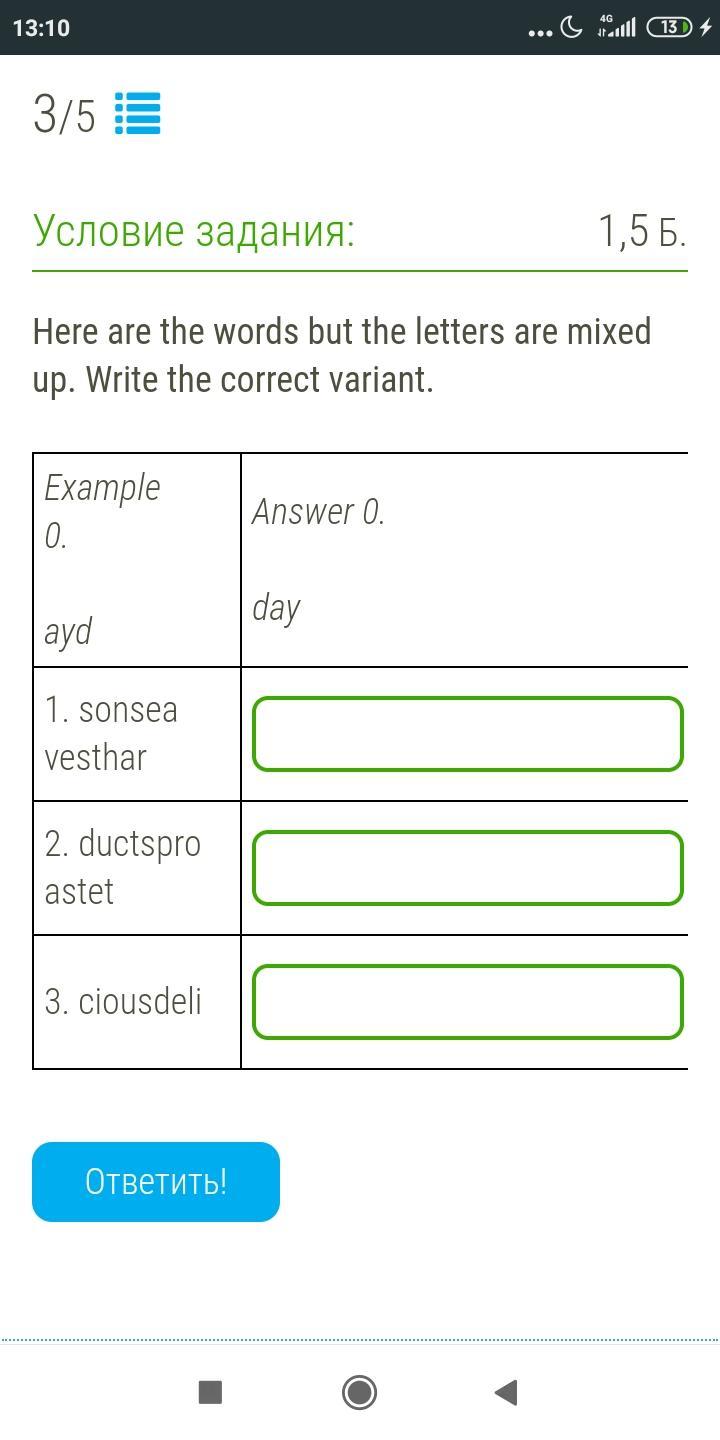Tap the status bar clock 13:10
Image resolution: width=720 pixels, height=1440 pixels.
point(42,28)
